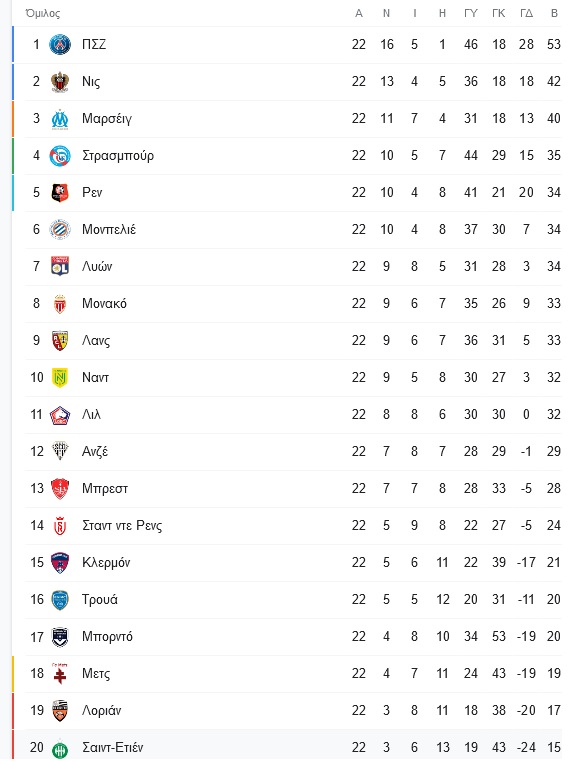The height and width of the screenshot is (762, 574).
Task: Click the Όμιλος column header
Action: click(43, 13)
